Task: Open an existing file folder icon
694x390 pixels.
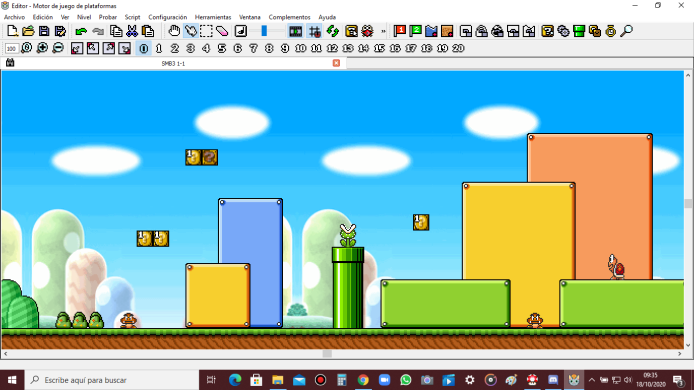Action: 28,31
